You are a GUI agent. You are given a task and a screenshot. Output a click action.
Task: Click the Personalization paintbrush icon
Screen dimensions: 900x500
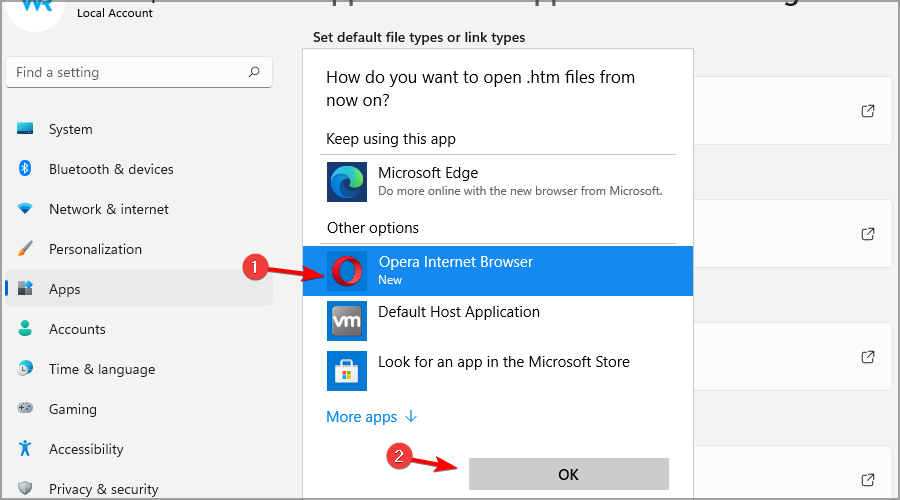(x=26, y=249)
